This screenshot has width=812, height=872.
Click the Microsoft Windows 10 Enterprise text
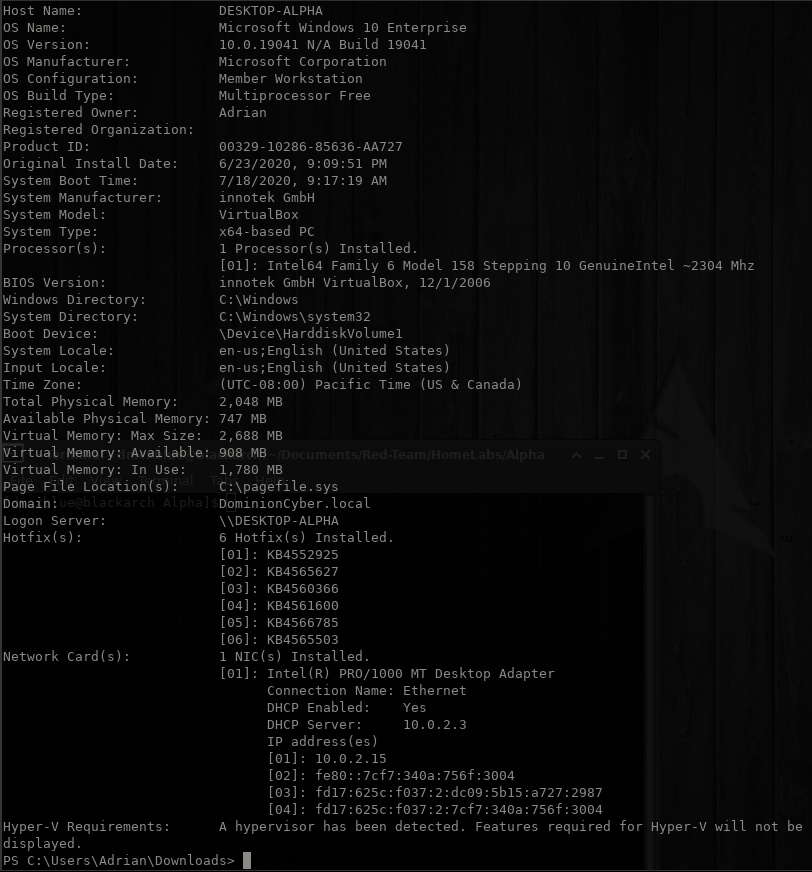[x=342, y=28]
